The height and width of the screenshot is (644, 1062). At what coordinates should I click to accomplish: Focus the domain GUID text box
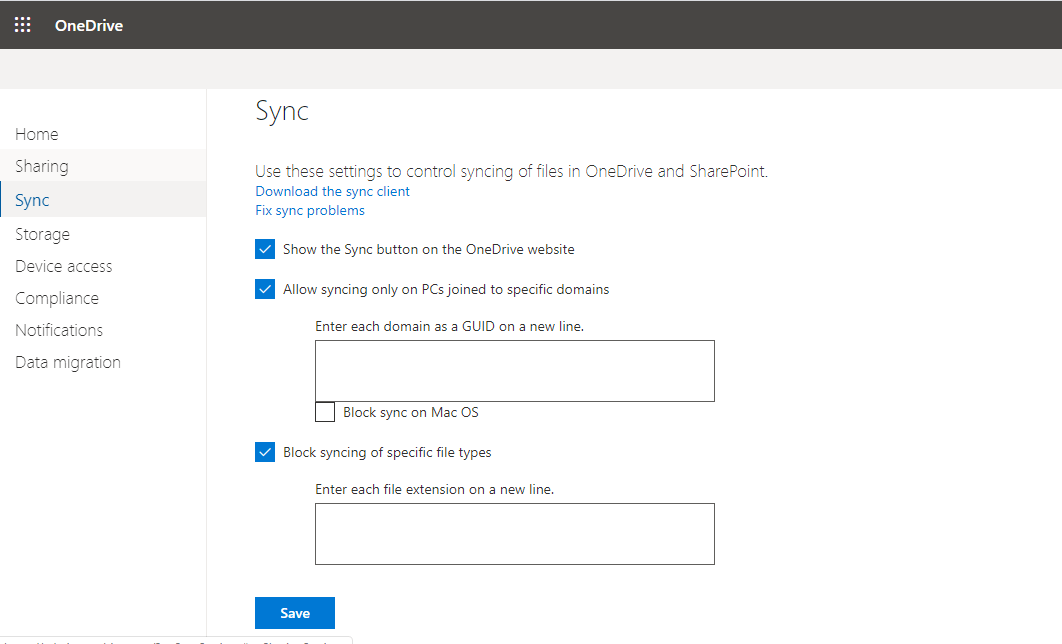click(x=515, y=371)
